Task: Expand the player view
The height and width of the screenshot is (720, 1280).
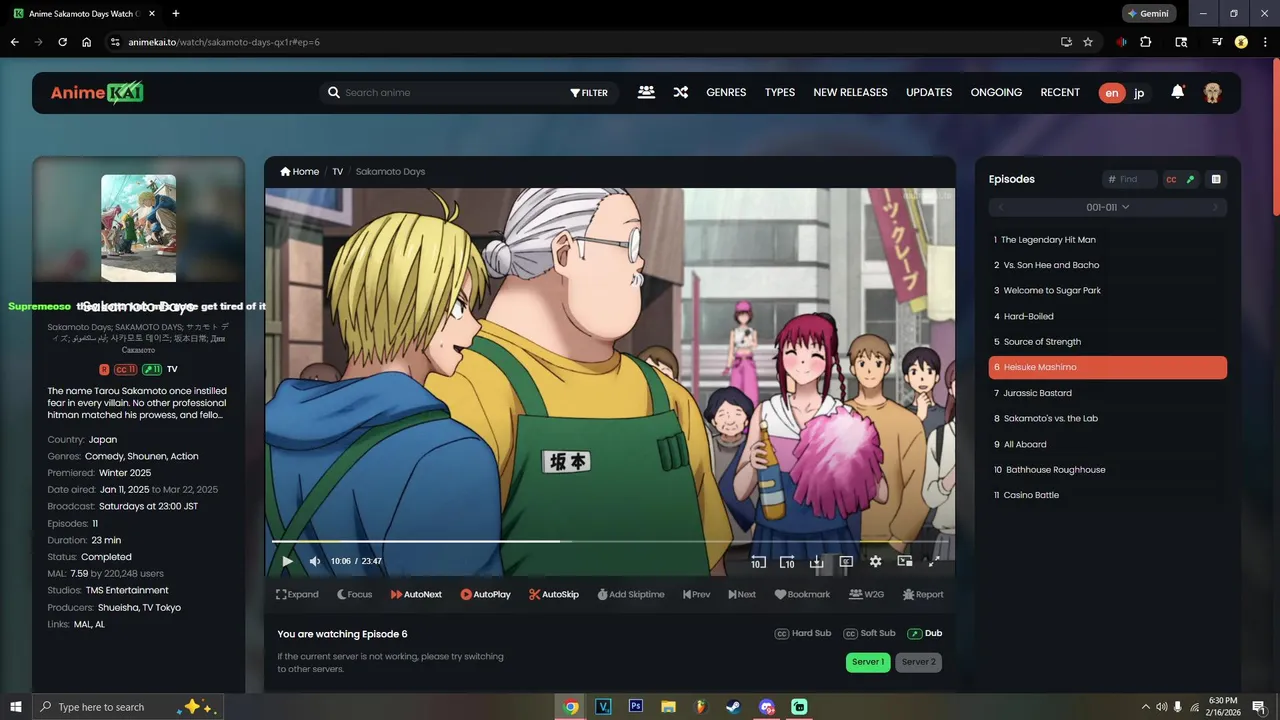Action: coord(297,594)
